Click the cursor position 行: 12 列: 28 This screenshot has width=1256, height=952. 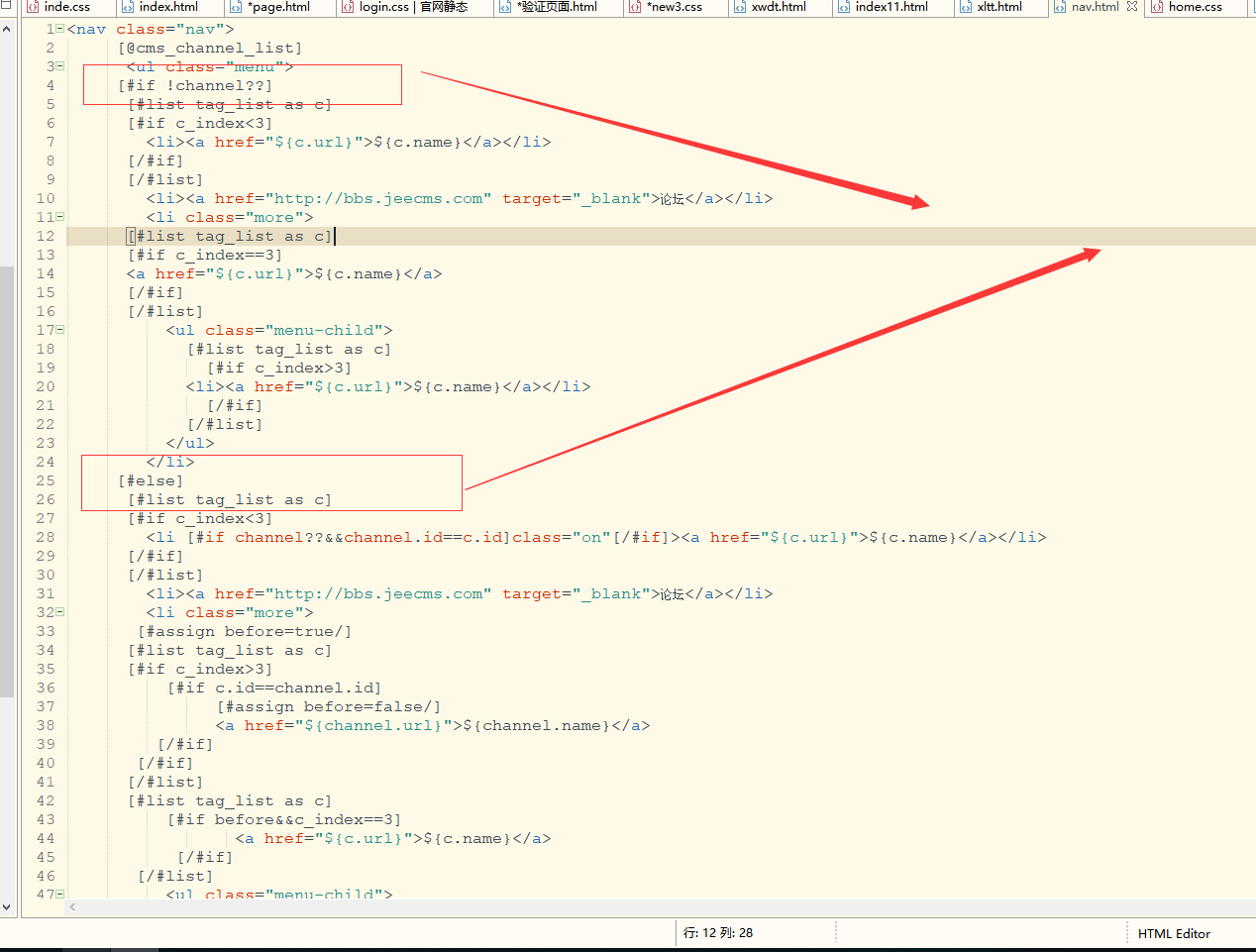tap(718, 933)
